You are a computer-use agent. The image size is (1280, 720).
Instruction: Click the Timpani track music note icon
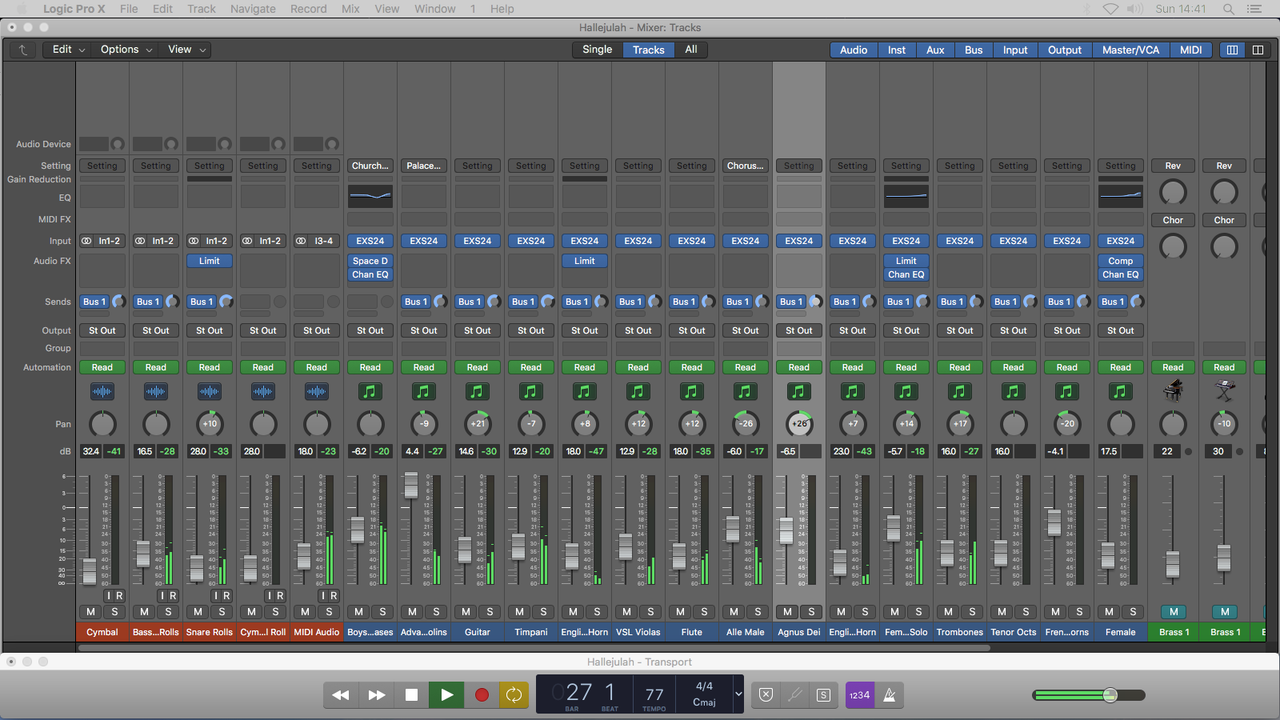tap(531, 392)
